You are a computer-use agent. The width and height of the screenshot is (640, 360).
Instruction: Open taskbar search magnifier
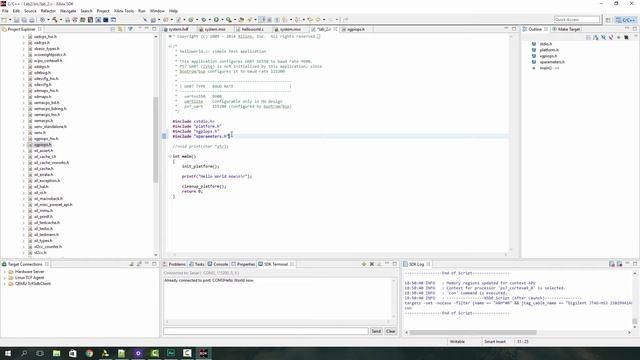(x=24, y=353)
